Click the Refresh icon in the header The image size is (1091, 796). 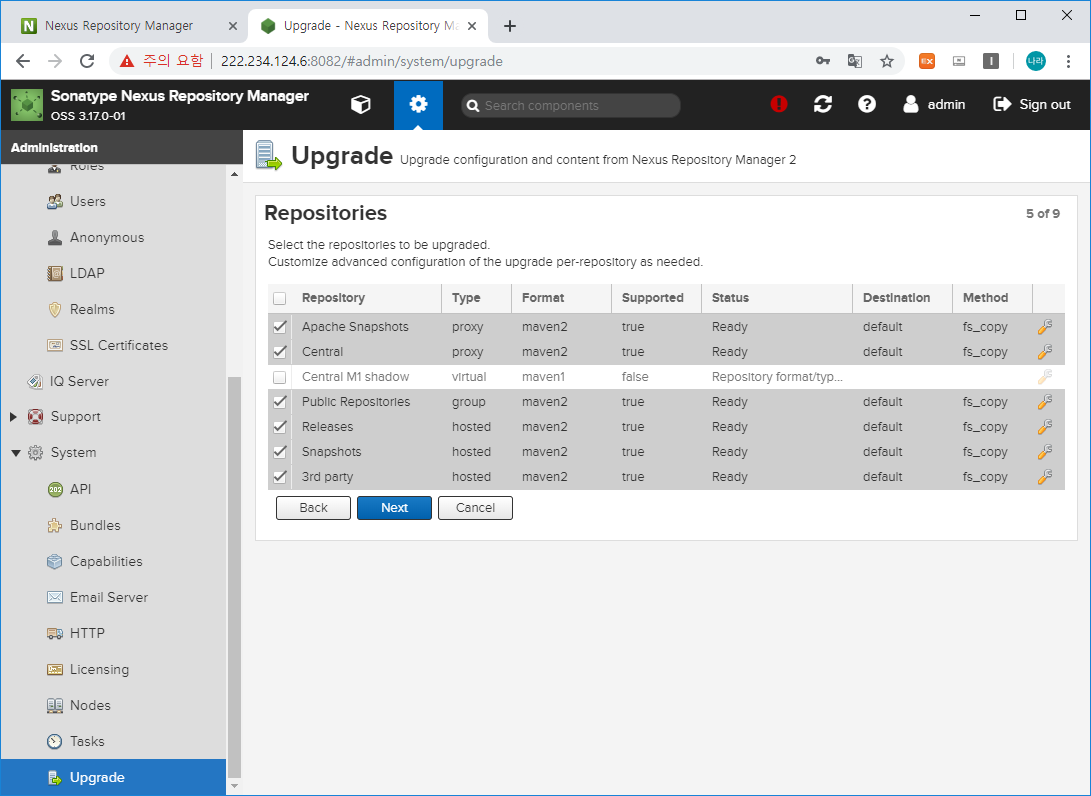tap(822, 104)
